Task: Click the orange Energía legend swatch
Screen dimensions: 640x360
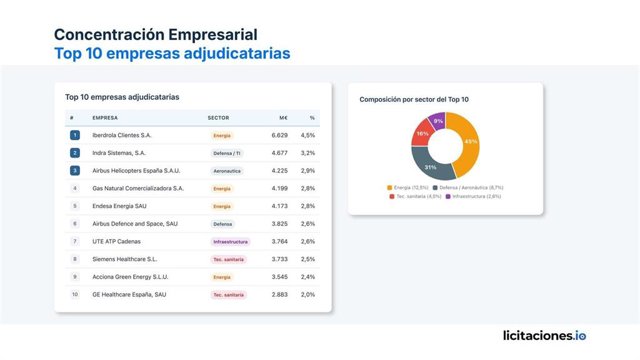Action: click(x=389, y=188)
